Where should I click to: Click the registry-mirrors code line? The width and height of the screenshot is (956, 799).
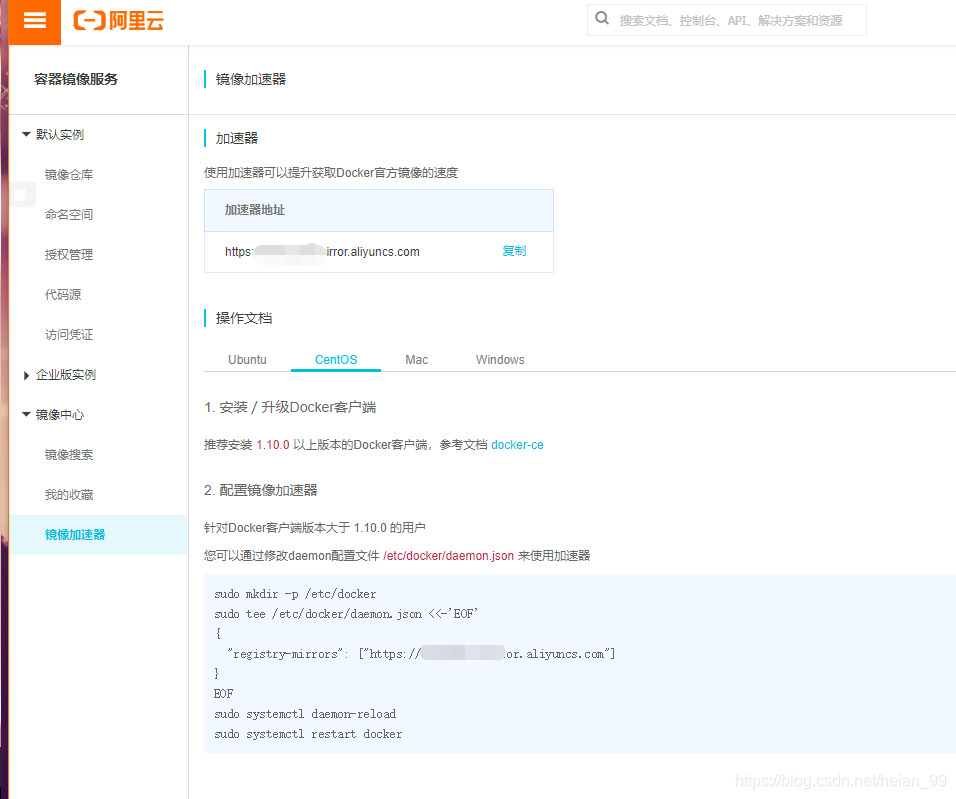pos(421,654)
